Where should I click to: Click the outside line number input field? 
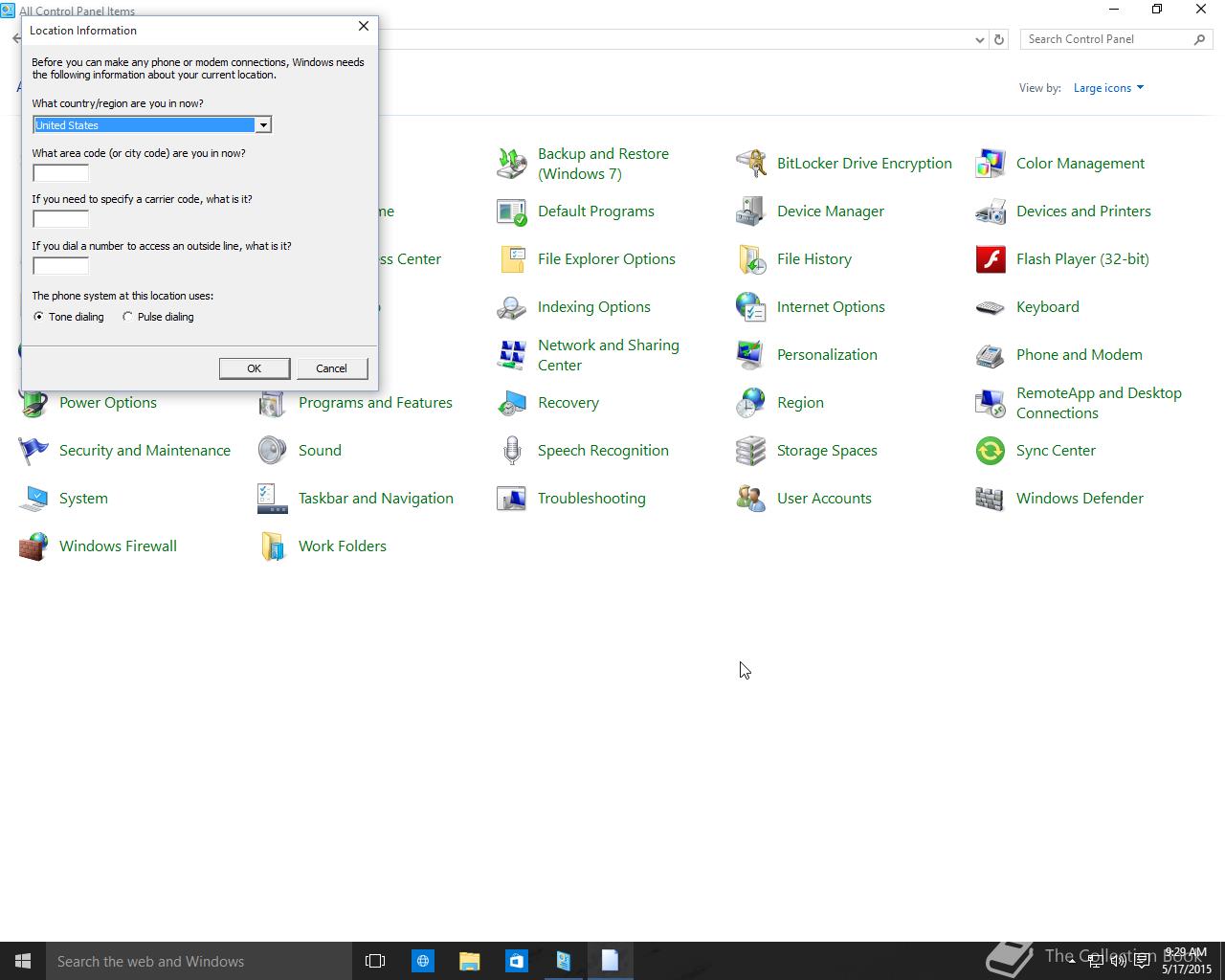[x=60, y=266]
